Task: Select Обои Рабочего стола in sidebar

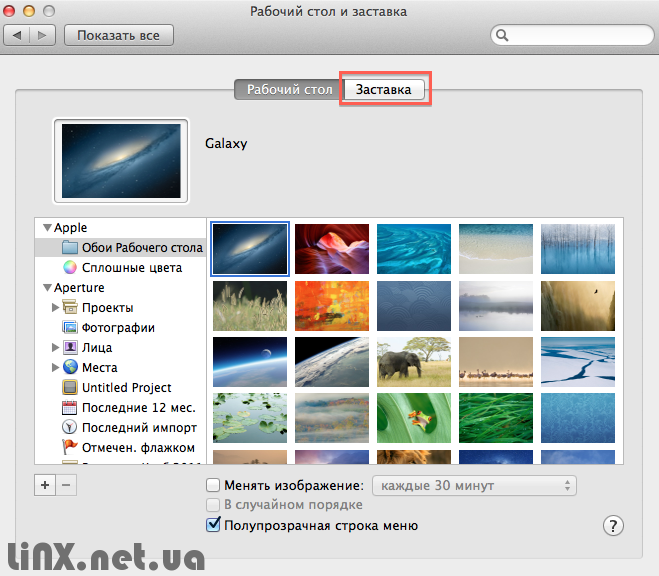Action: 121,247
